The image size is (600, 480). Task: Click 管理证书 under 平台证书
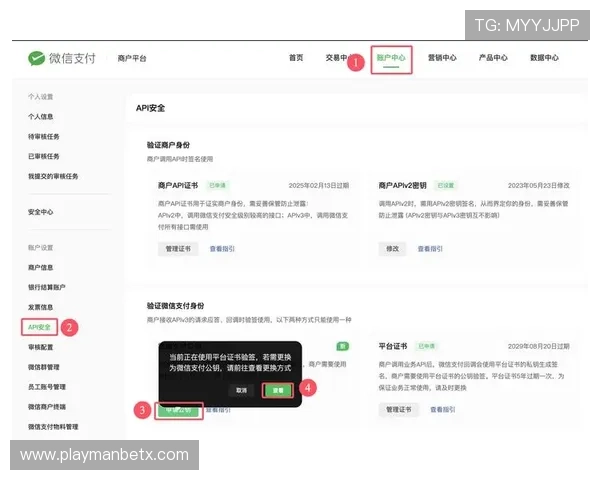coord(399,410)
